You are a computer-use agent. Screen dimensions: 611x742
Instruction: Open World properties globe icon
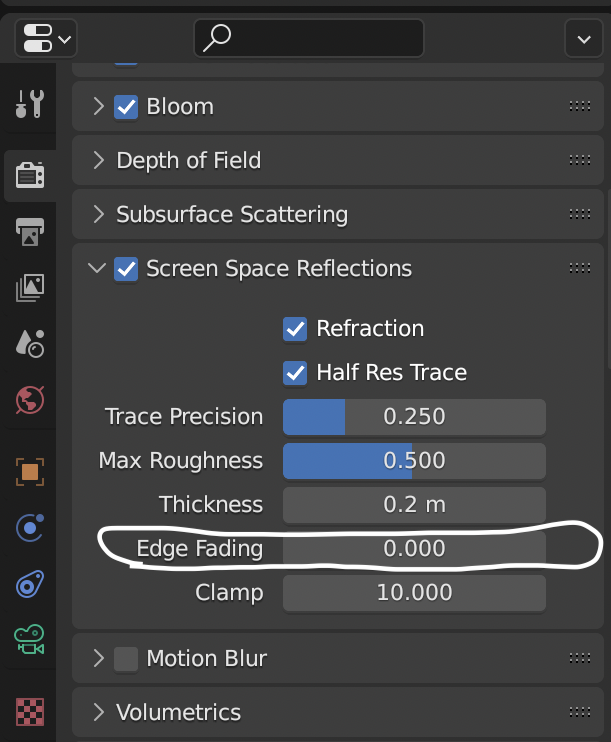click(30, 400)
